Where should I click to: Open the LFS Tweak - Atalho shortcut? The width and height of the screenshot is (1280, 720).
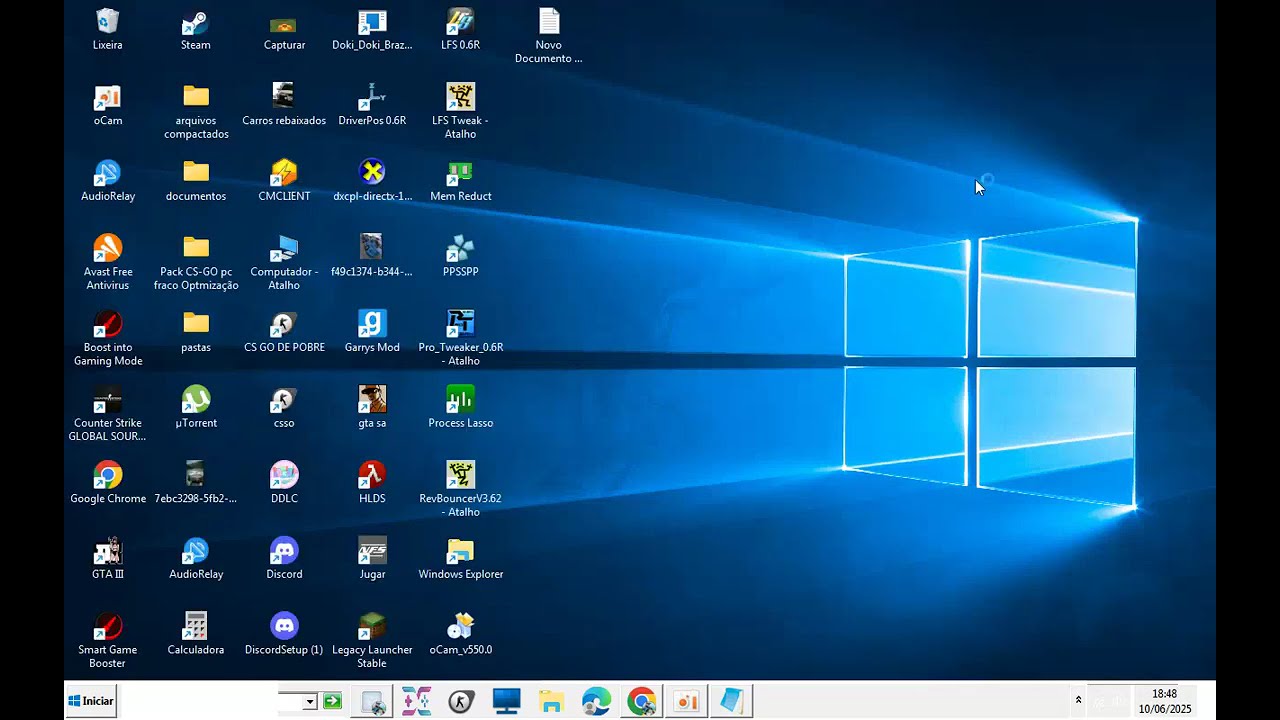pos(460,111)
